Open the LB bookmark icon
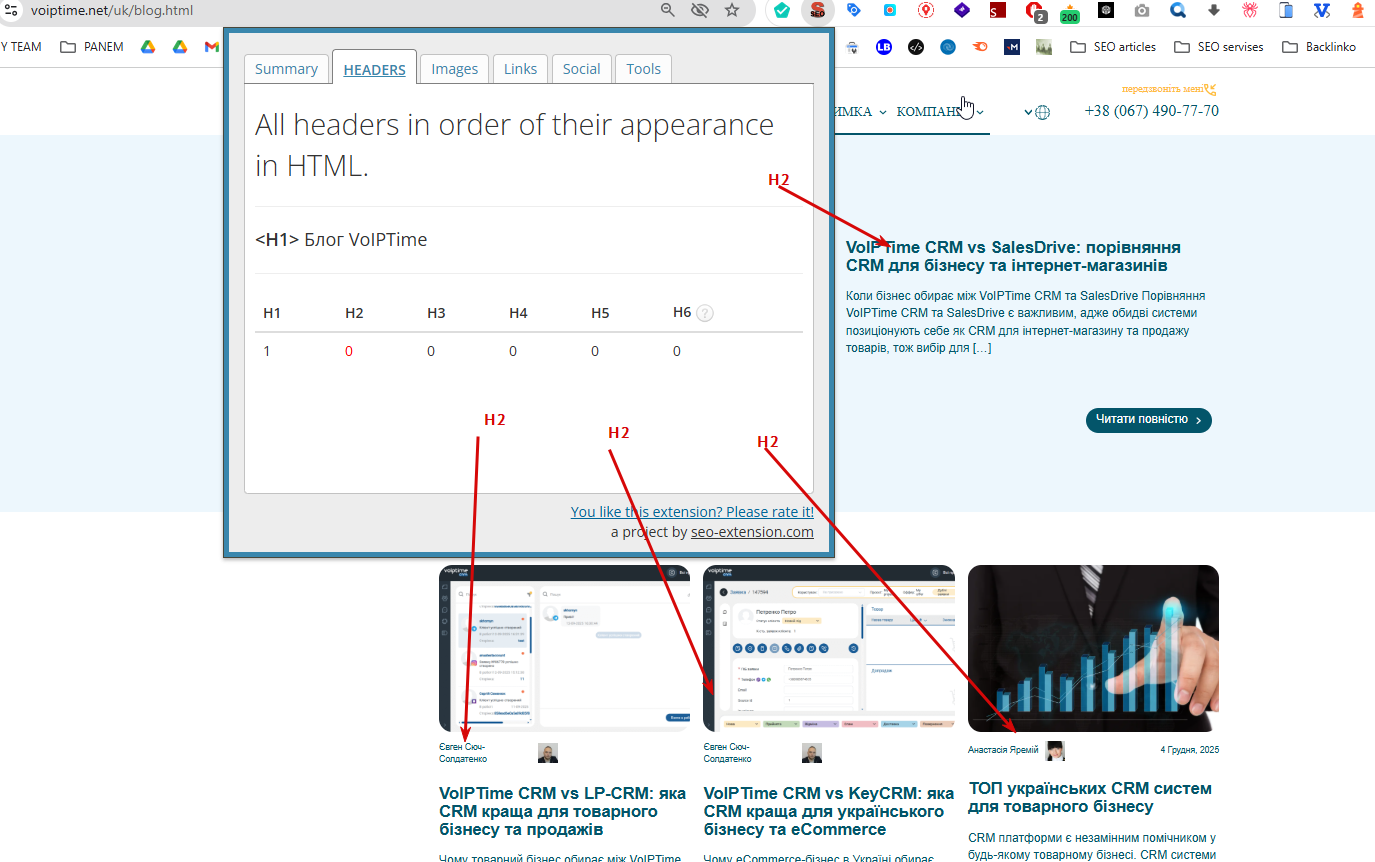 pyautogui.click(x=884, y=46)
